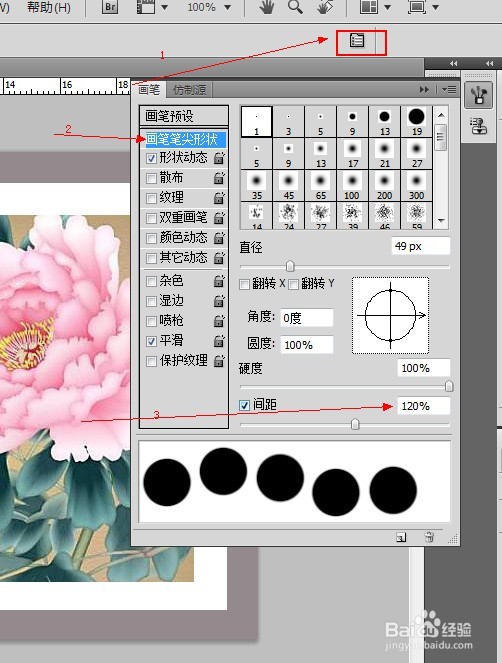Image resolution: width=502 pixels, height=663 pixels.
Task: Switch to 画笔 tab
Action: 149,90
